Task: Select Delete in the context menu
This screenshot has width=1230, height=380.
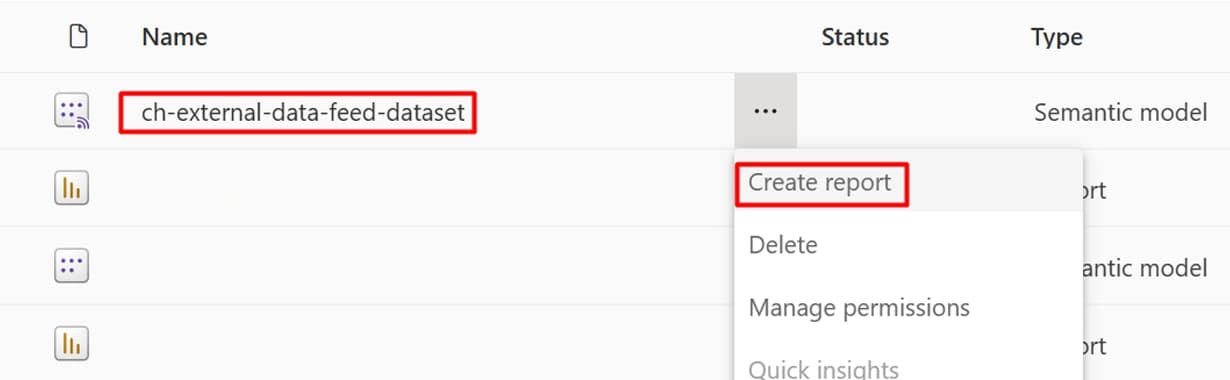Action: pos(783,245)
